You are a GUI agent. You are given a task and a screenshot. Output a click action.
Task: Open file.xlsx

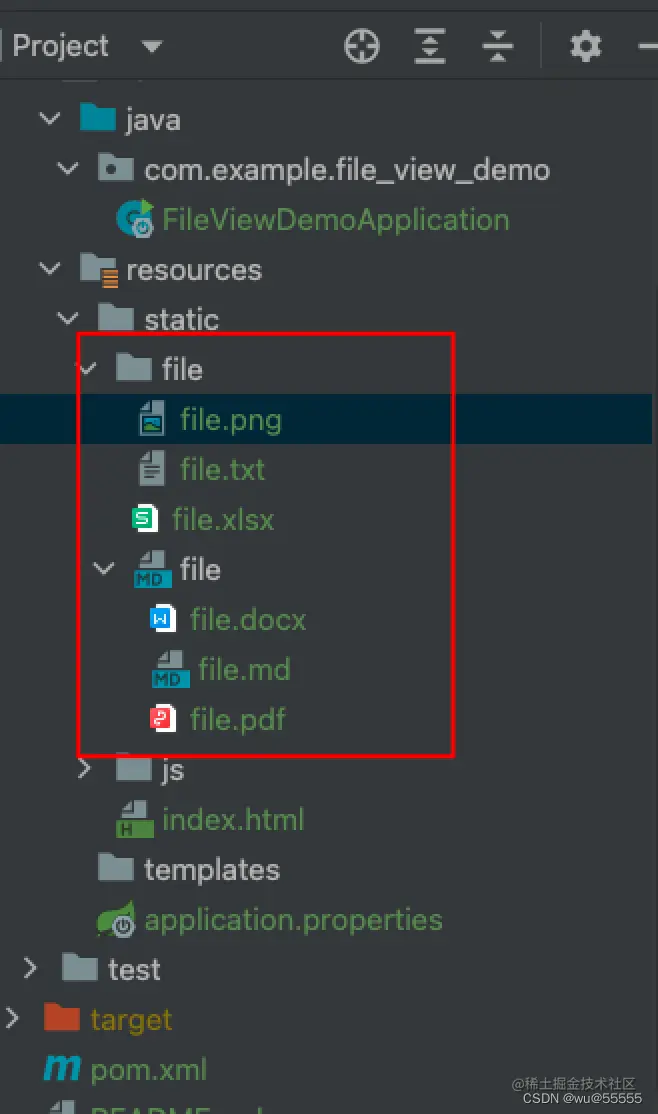[223, 519]
